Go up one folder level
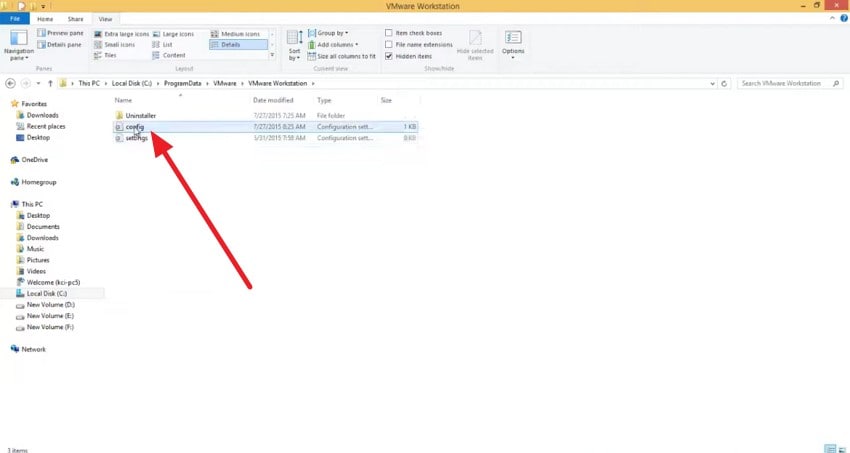 point(50,83)
